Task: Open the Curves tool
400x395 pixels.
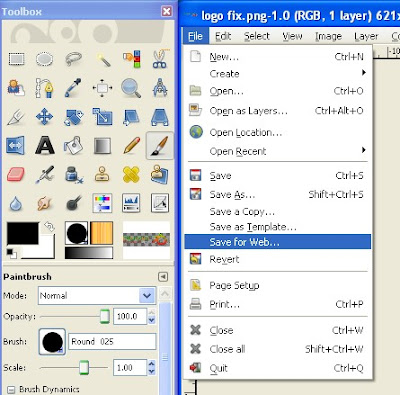Action: [160, 203]
